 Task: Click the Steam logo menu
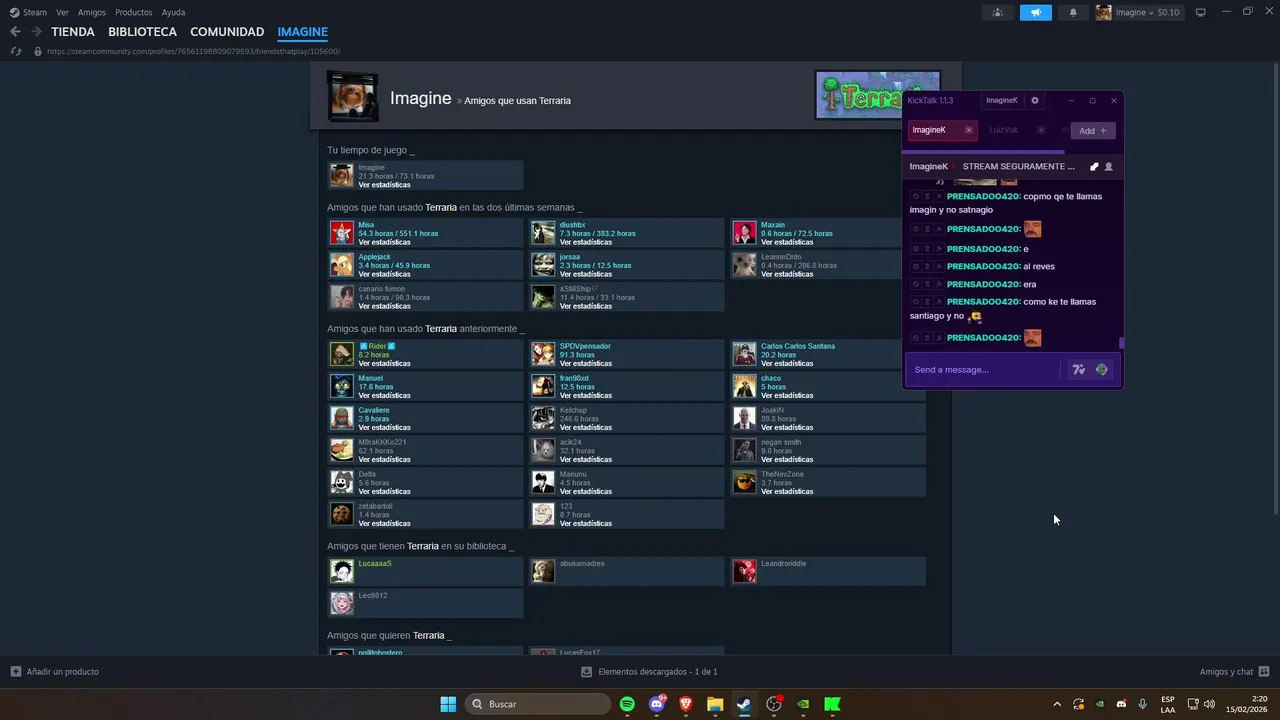click(28, 12)
